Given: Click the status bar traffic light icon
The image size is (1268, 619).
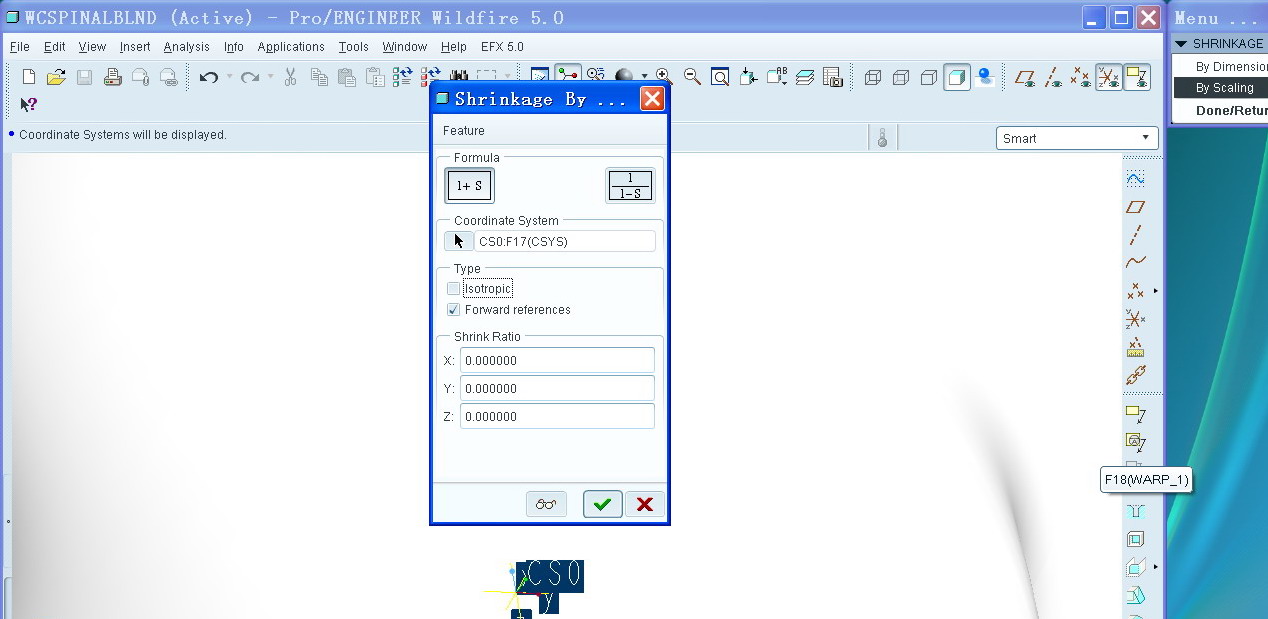Looking at the screenshot, I should click(882, 138).
